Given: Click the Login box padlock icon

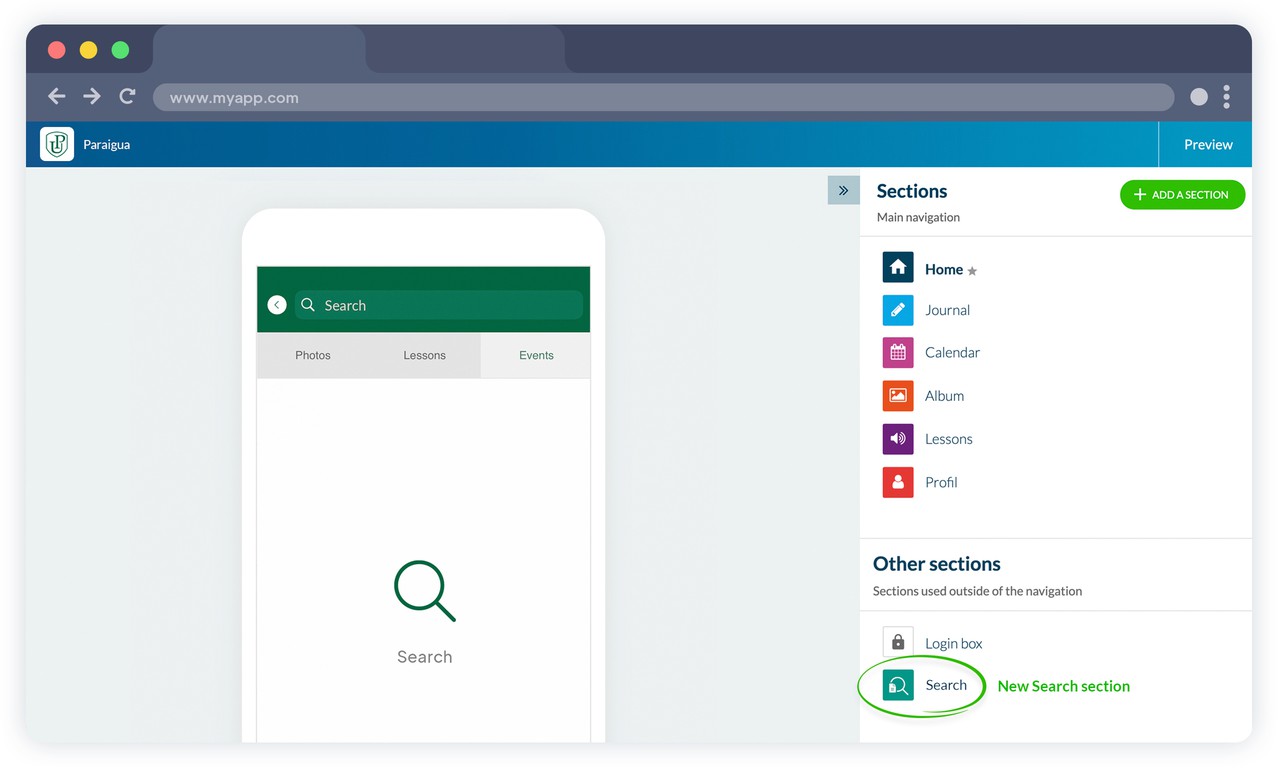Looking at the screenshot, I should (897, 642).
